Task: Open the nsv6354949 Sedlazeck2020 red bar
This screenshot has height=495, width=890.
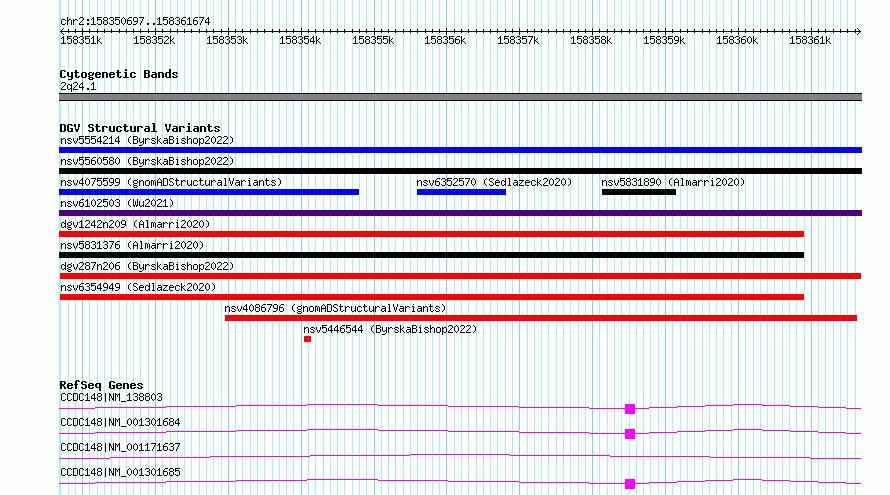Action: click(x=431, y=297)
